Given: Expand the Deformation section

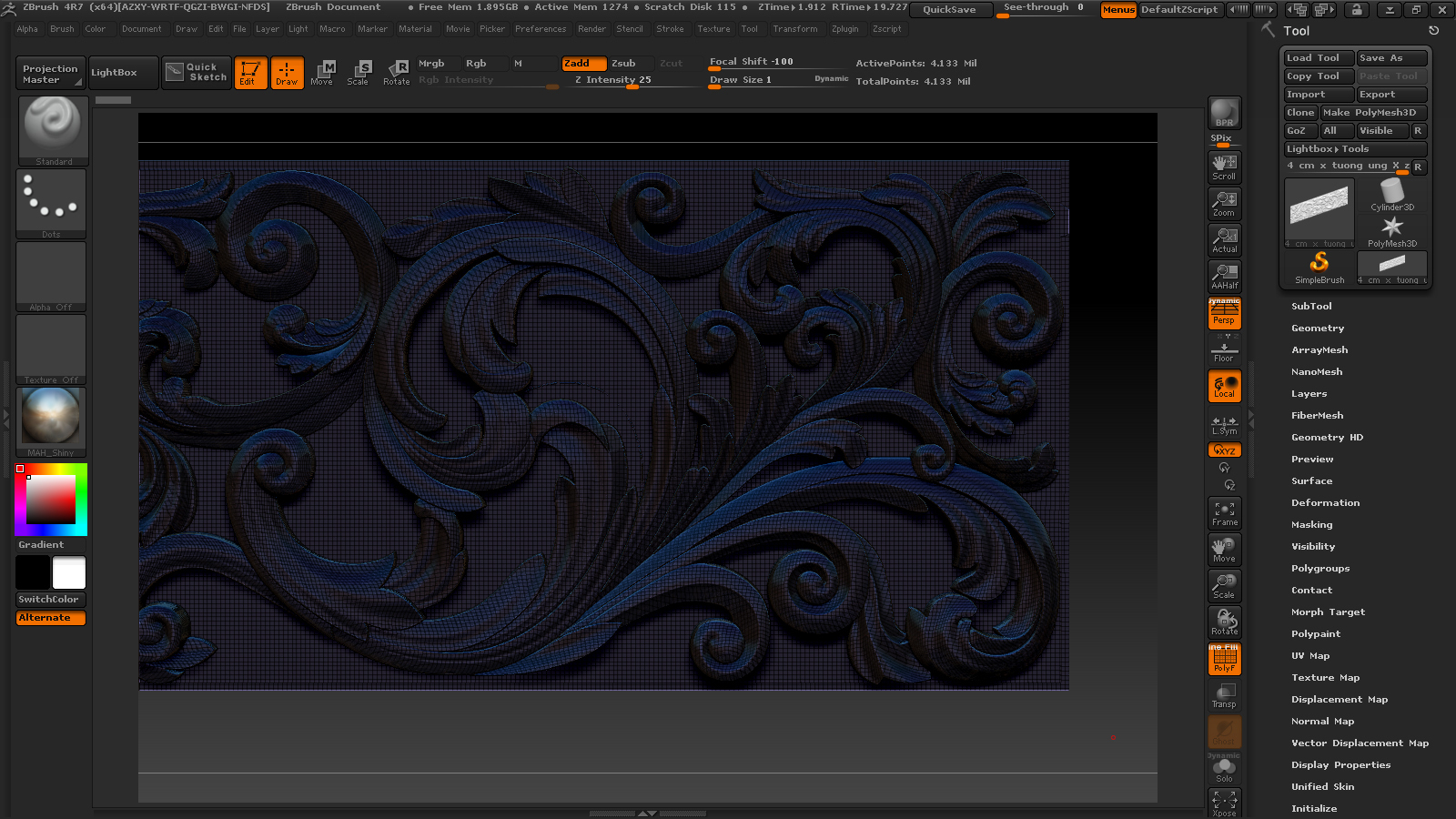Looking at the screenshot, I should (x=1325, y=503).
